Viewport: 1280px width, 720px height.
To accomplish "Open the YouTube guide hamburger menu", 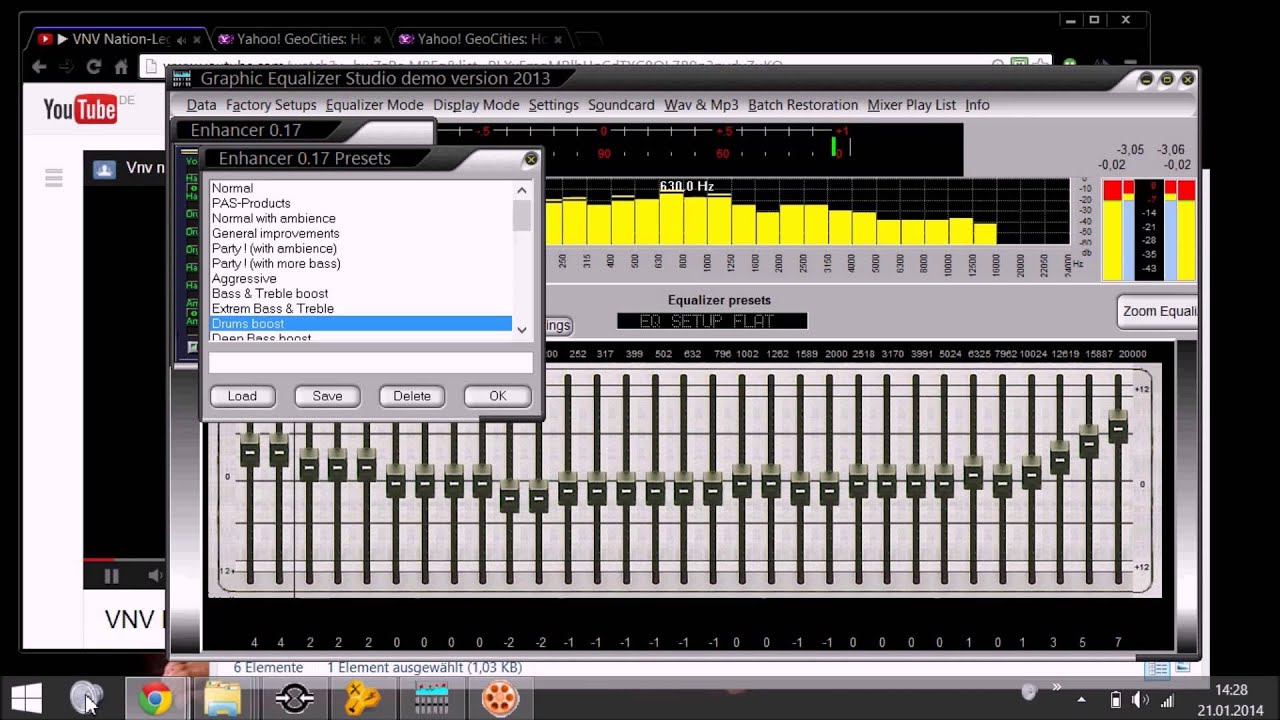I will click(54, 178).
